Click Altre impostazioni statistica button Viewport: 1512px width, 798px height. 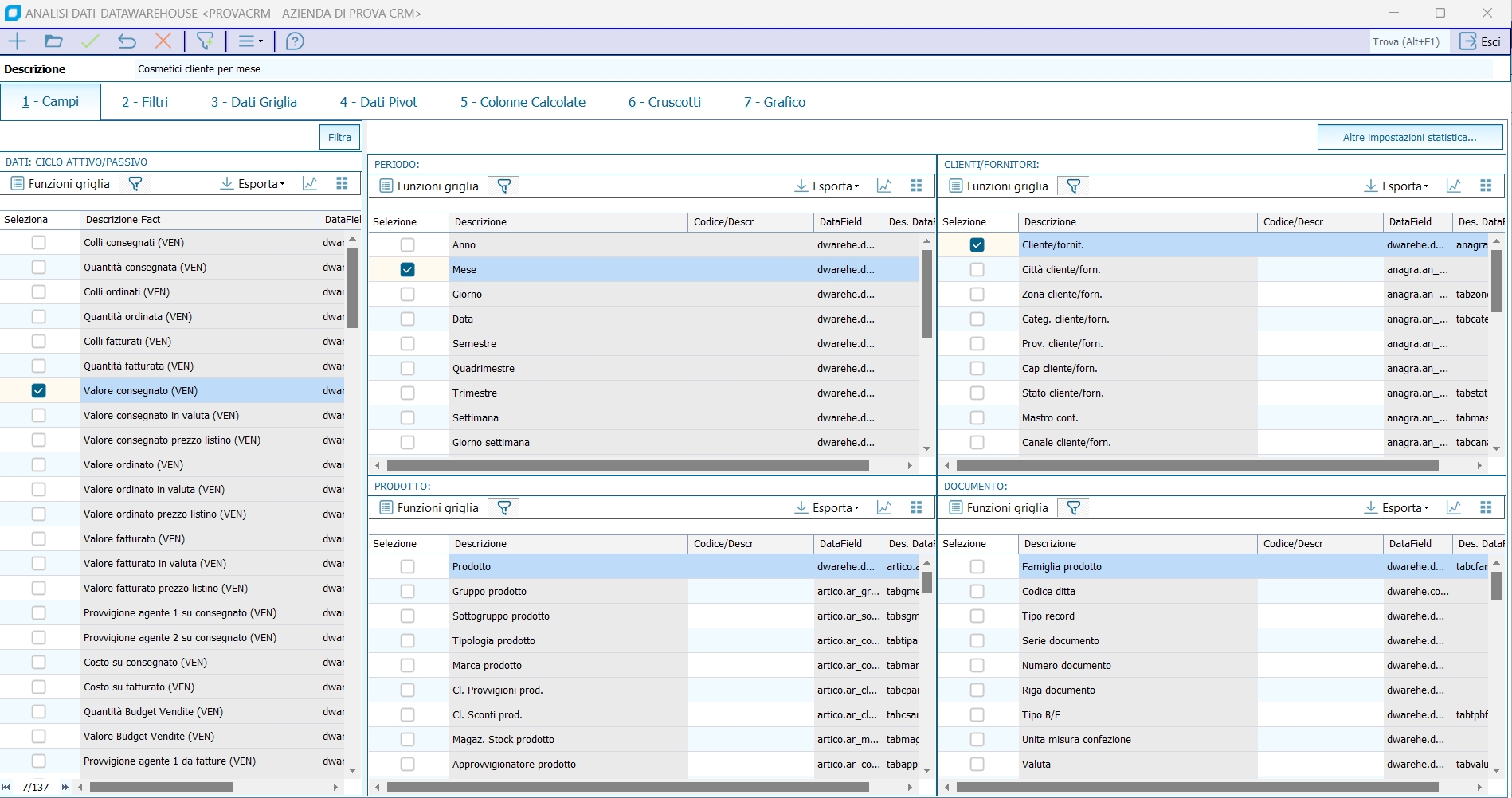[1409, 138]
